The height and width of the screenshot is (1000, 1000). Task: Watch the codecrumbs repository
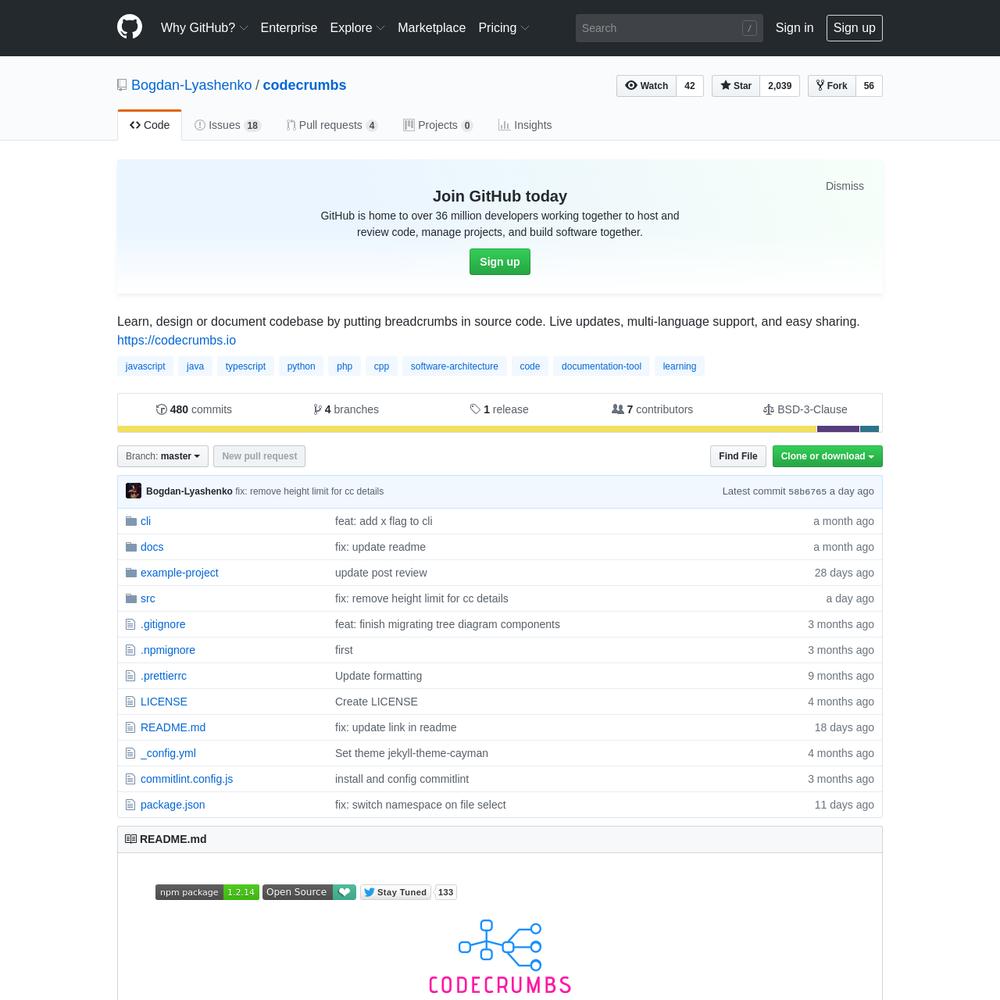[647, 85]
